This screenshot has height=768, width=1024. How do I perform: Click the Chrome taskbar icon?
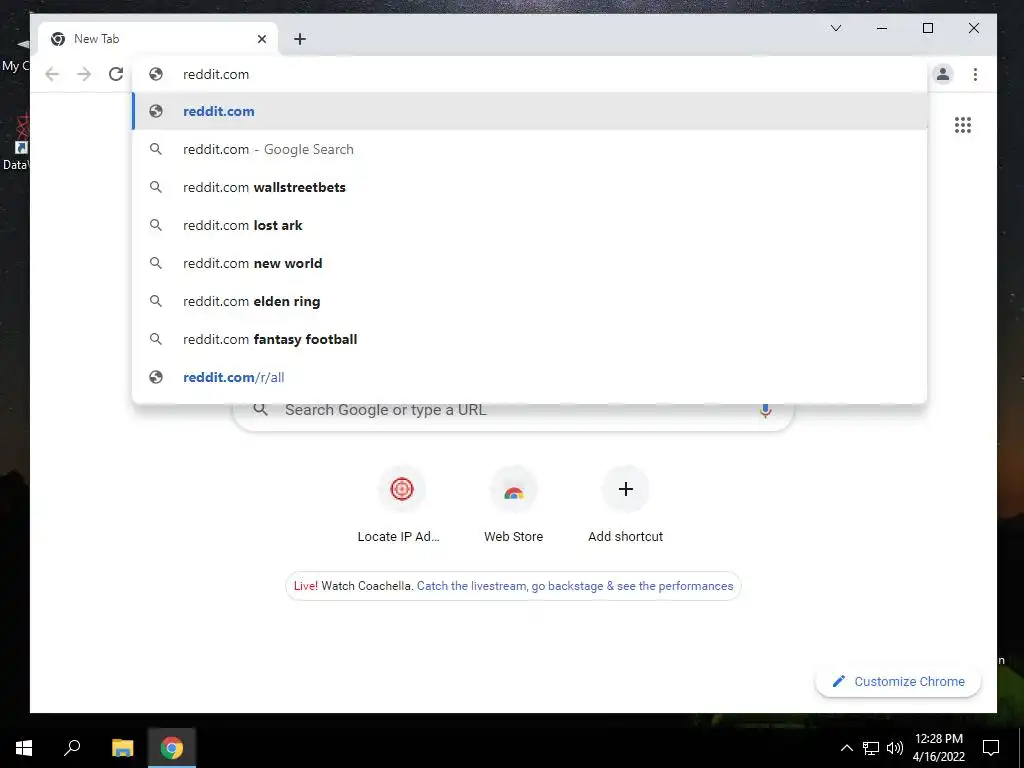172,748
